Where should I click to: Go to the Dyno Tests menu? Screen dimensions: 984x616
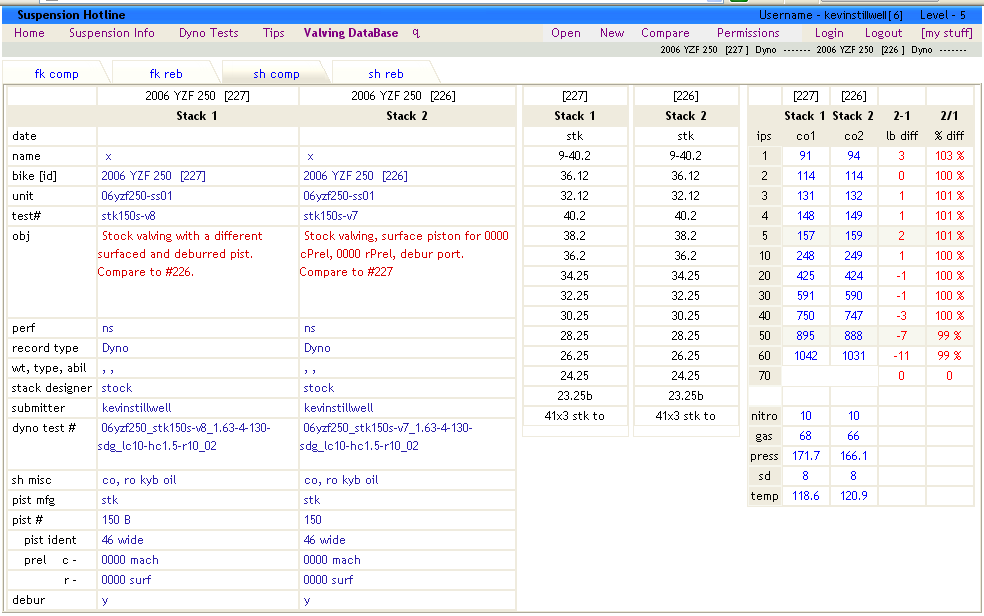coord(209,33)
